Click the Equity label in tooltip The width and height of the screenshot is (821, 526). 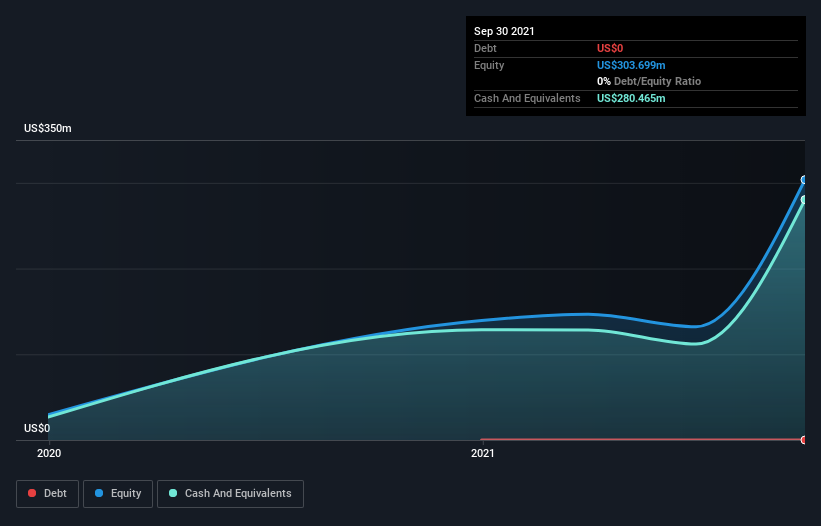(489, 65)
